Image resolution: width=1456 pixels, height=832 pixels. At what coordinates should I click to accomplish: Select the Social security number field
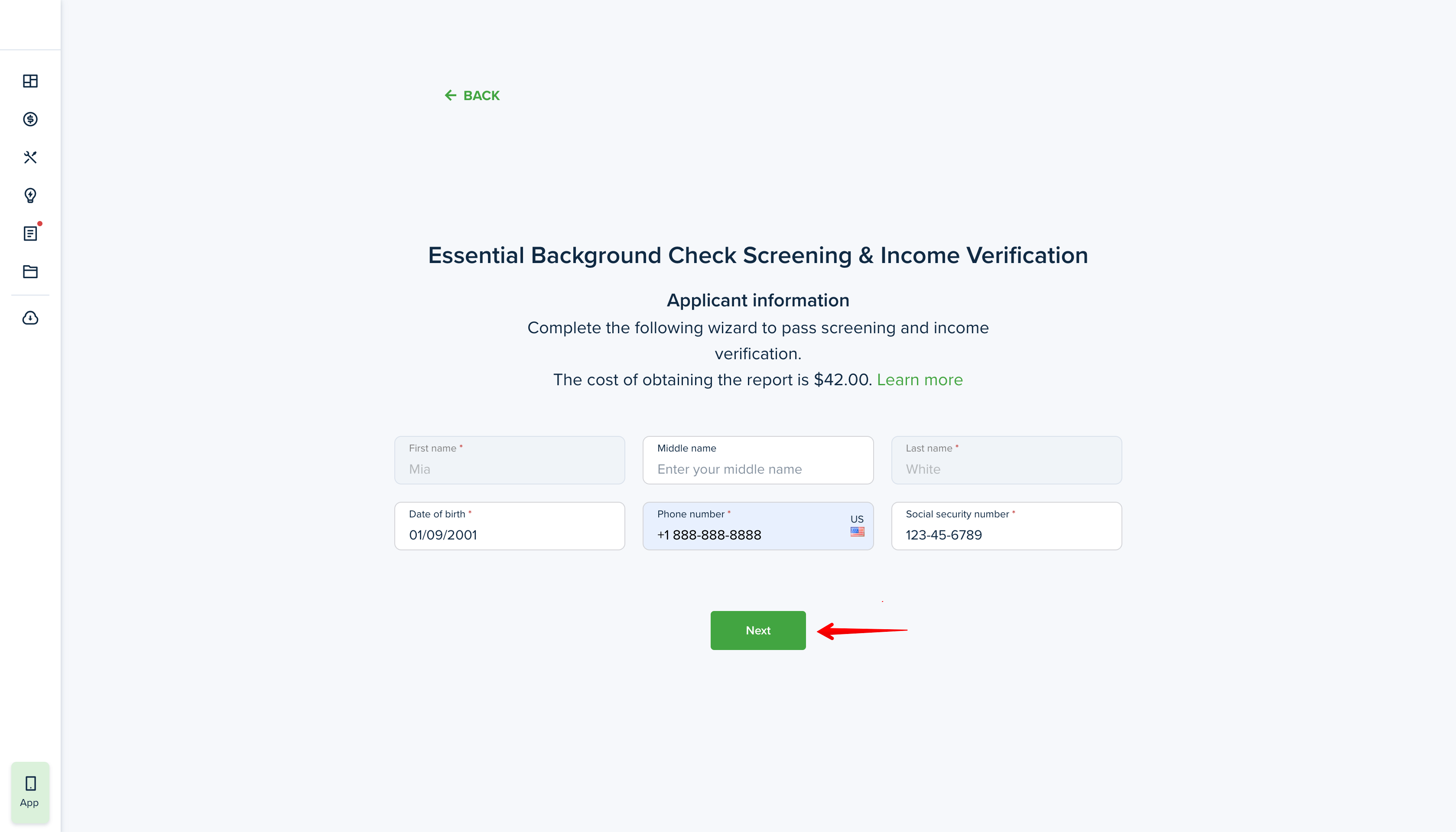coord(1006,535)
